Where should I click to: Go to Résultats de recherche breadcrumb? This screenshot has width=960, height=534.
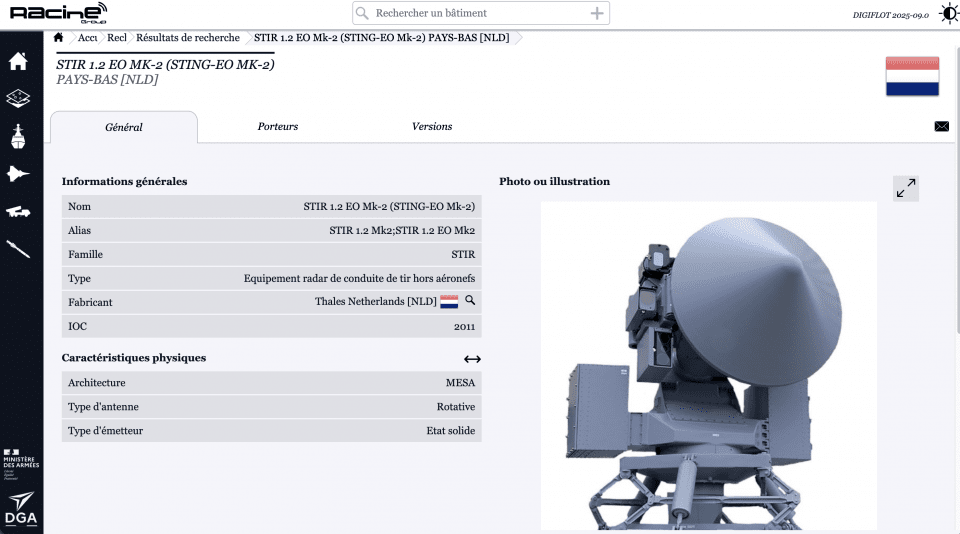click(188, 38)
